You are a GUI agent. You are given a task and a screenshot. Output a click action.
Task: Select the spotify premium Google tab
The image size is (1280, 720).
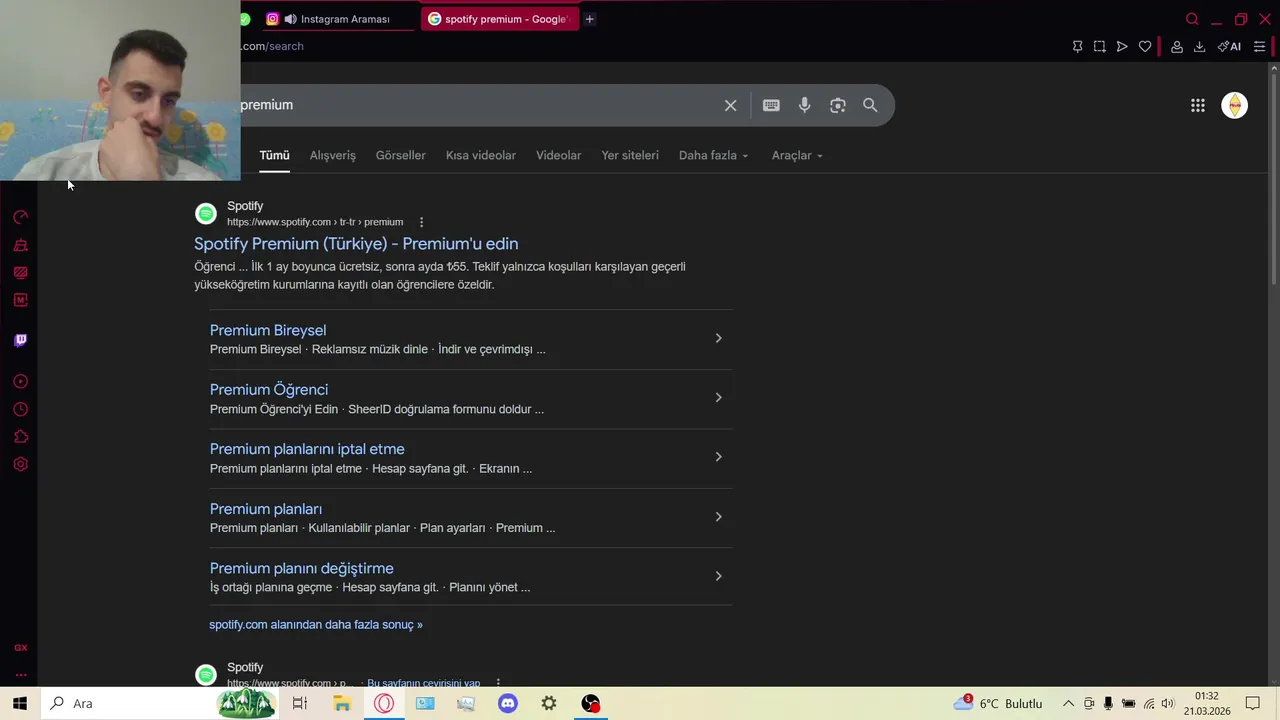(500, 19)
